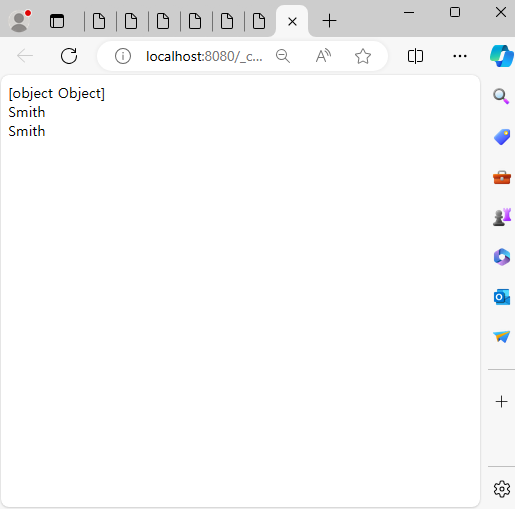Minimize the browser window
The width and height of the screenshot is (515, 509).
click(409, 12)
